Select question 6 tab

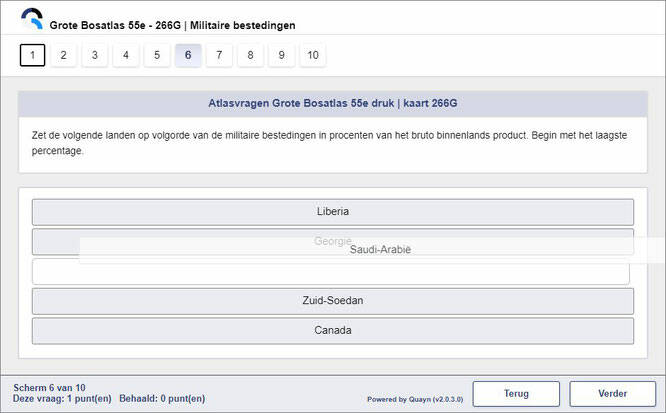pyautogui.click(x=188, y=55)
